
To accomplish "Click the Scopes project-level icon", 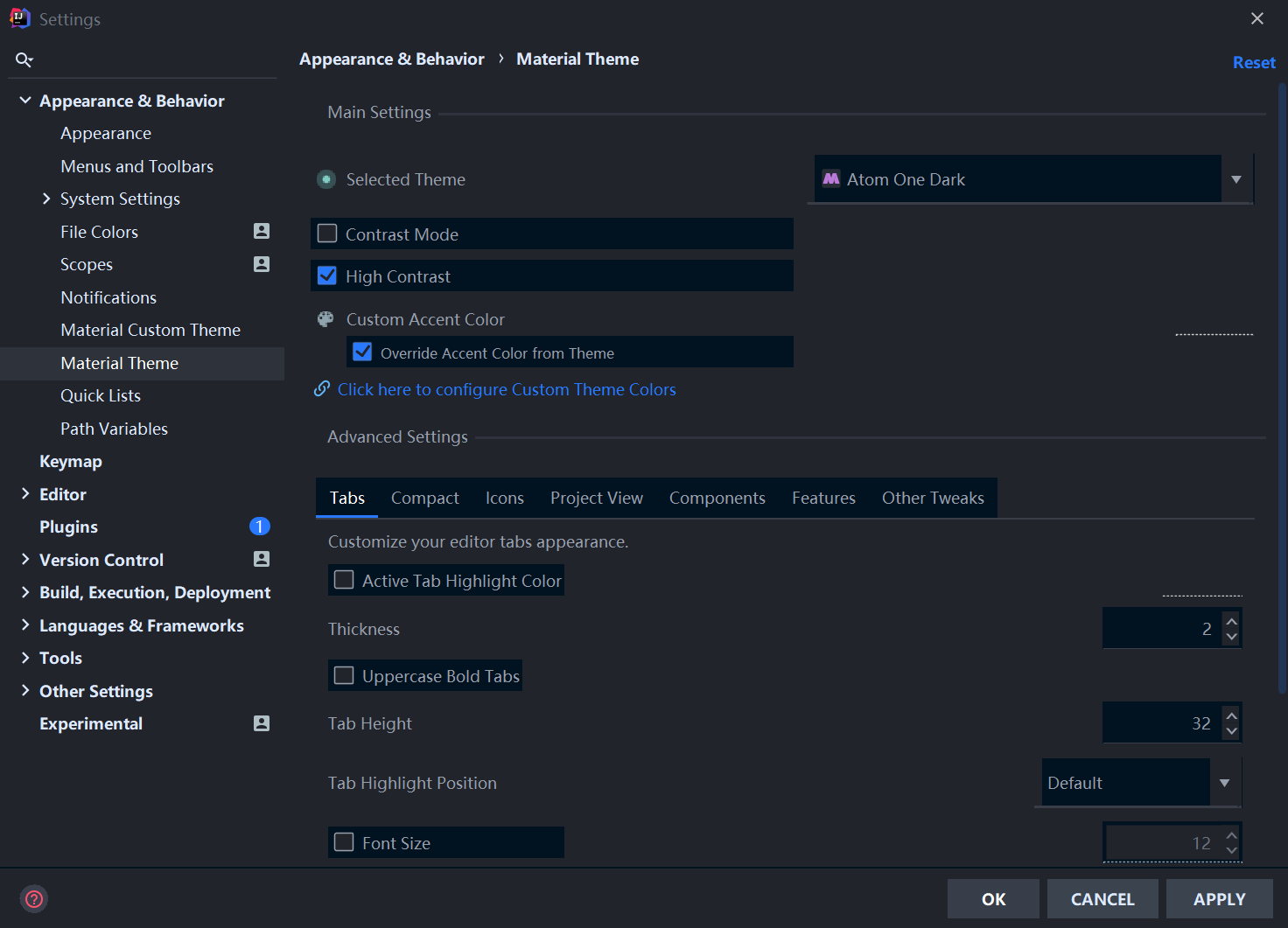I will [262, 264].
